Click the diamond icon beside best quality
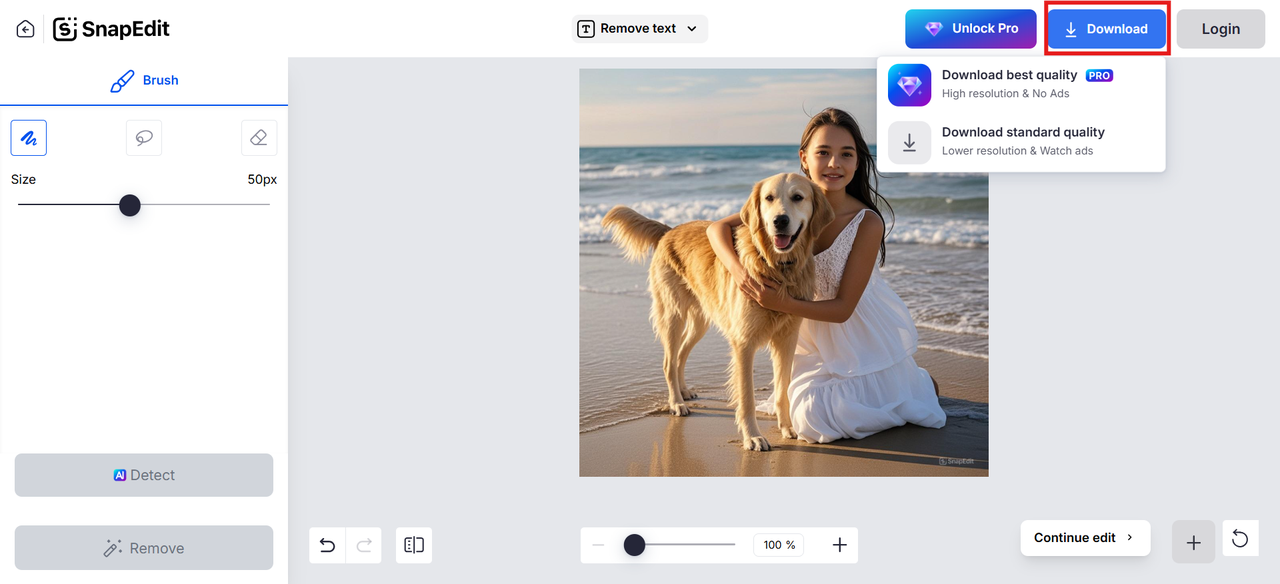The height and width of the screenshot is (584, 1280). click(909, 85)
